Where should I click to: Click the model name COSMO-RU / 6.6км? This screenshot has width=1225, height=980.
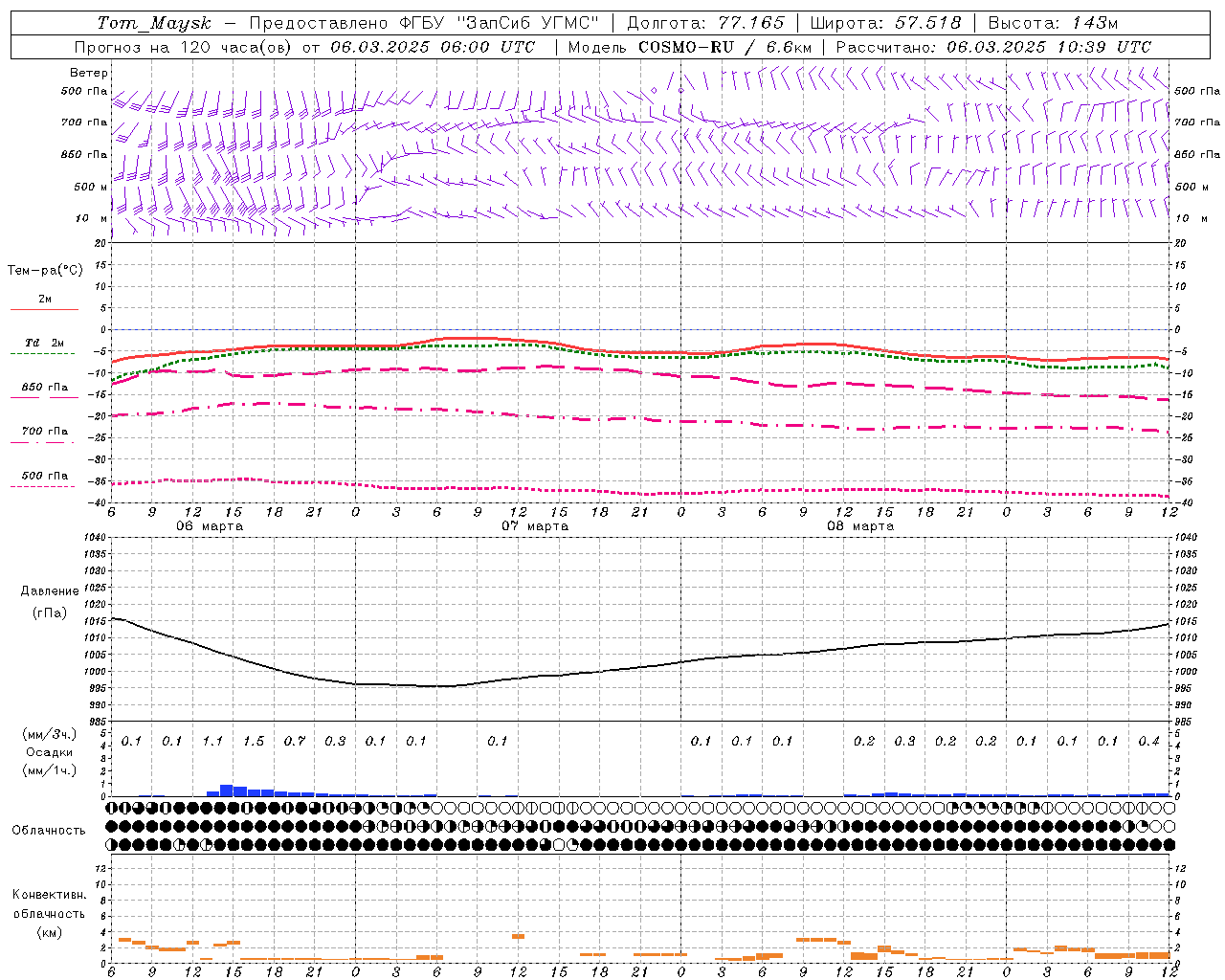tap(724, 47)
